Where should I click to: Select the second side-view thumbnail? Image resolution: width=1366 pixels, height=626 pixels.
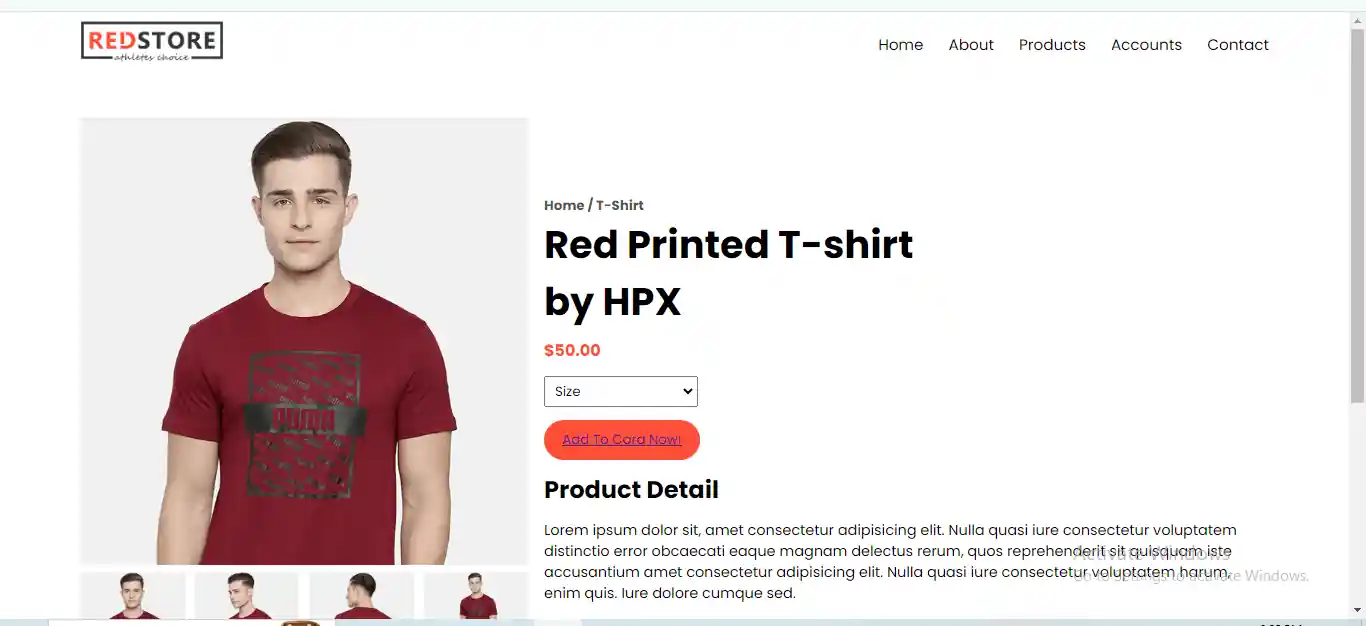click(247, 596)
